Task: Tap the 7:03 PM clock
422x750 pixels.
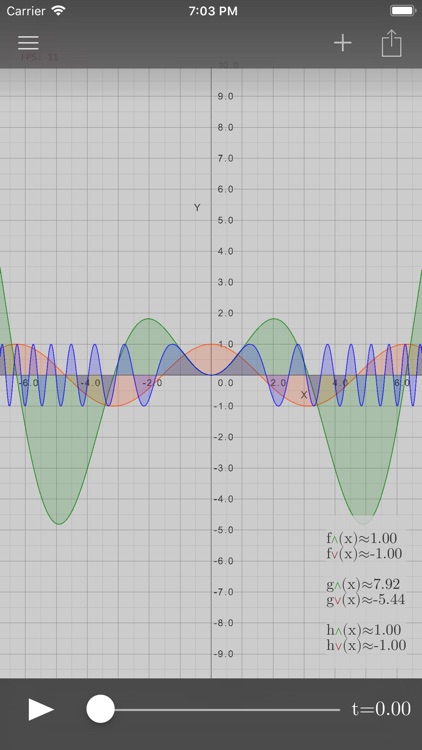Action: pyautogui.click(x=213, y=11)
